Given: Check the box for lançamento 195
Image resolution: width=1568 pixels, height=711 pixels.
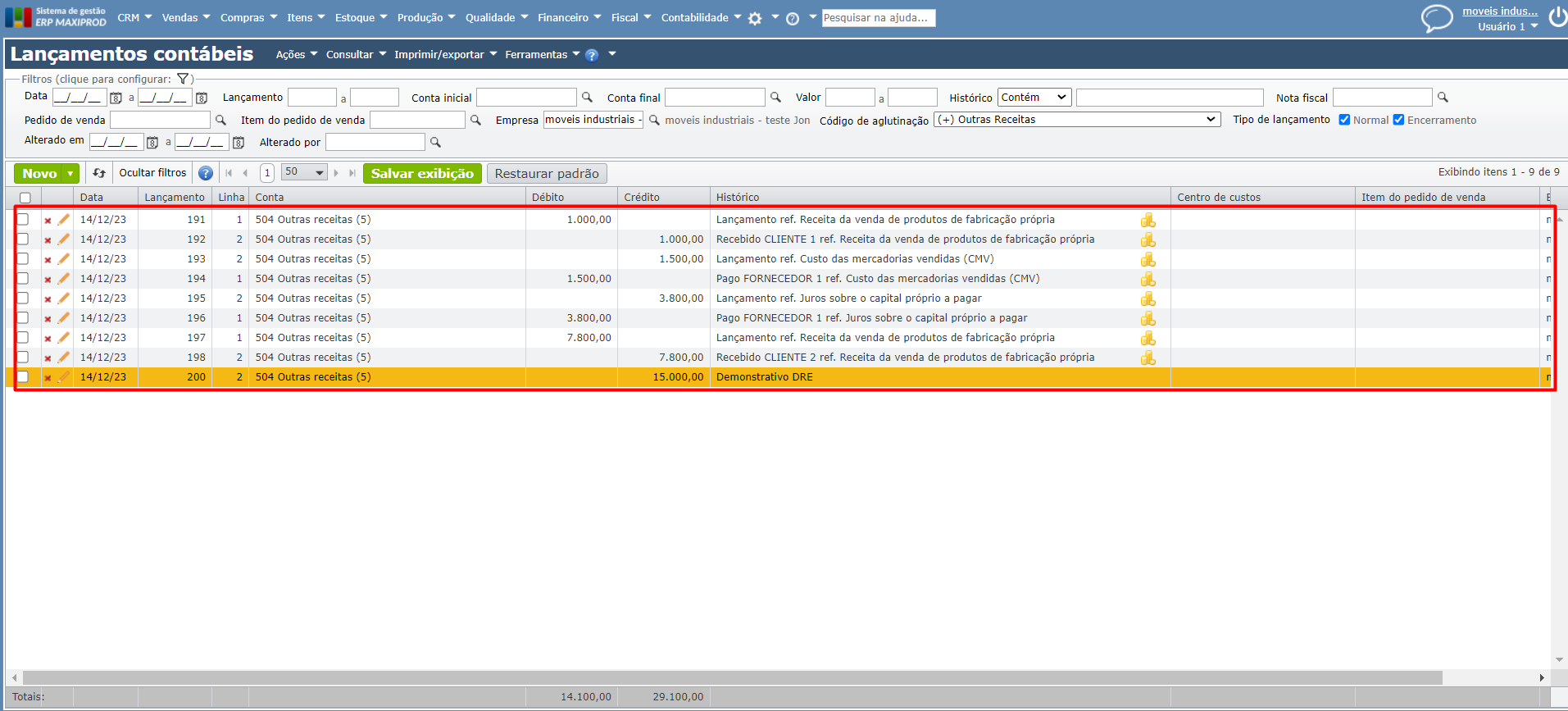Looking at the screenshot, I should tap(23, 298).
